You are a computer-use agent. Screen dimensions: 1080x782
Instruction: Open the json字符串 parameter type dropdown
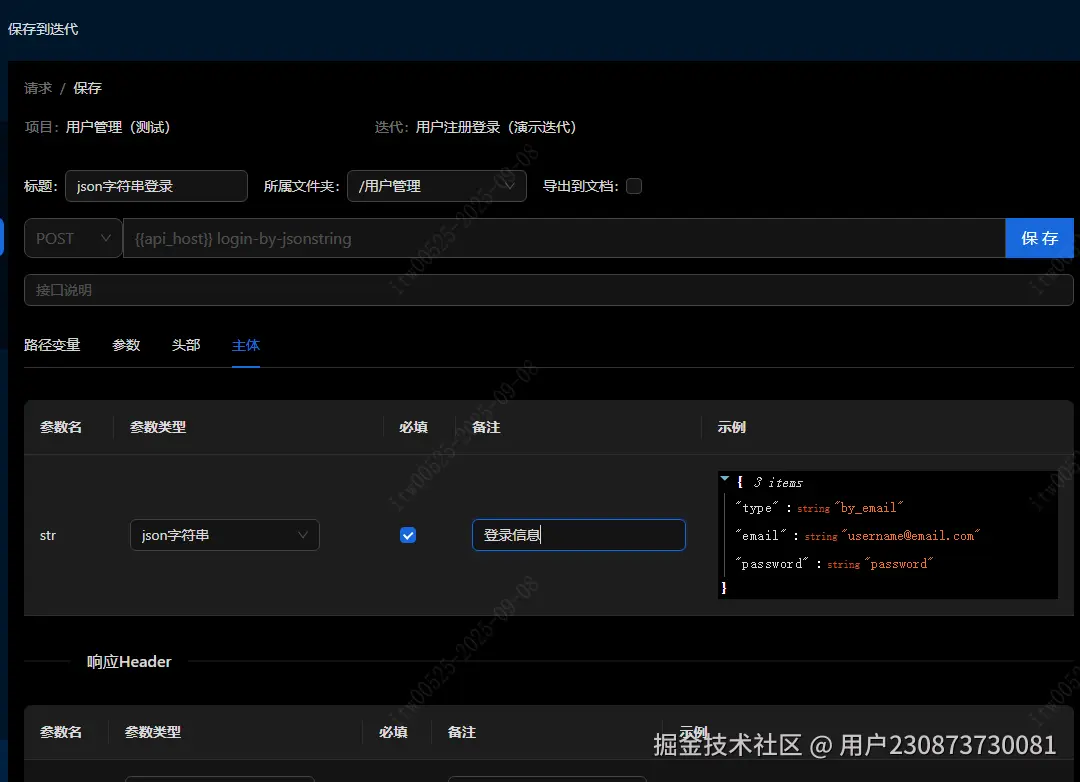(x=225, y=535)
